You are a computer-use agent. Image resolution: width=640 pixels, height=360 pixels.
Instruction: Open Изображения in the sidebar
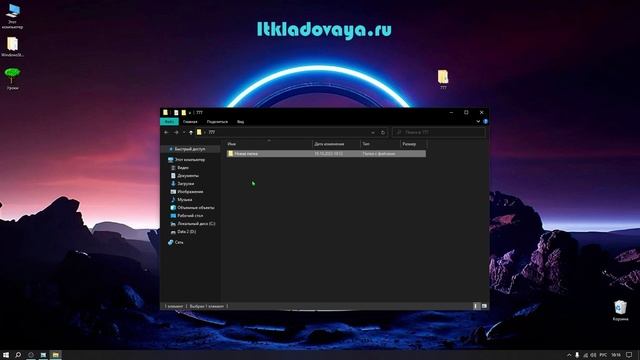pos(190,191)
